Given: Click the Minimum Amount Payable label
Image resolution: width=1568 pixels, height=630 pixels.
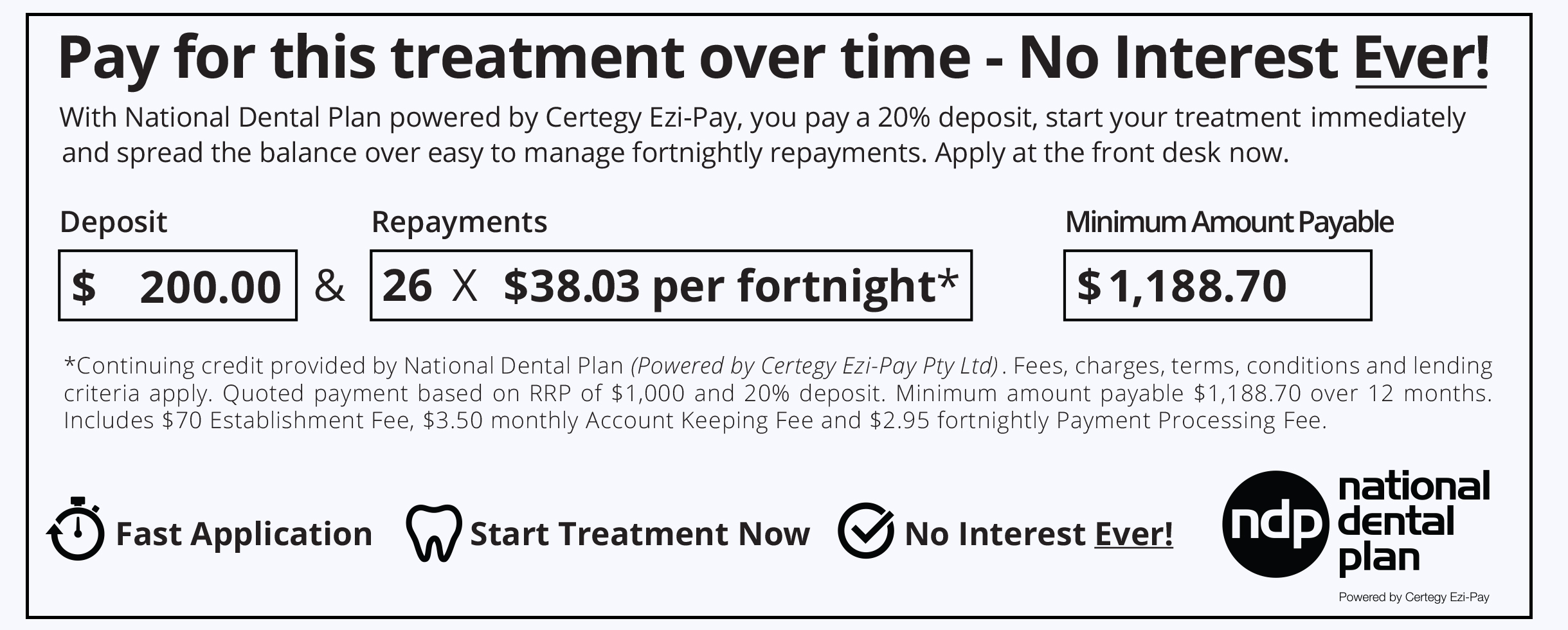Looking at the screenshot, I should coord(1229,222).
